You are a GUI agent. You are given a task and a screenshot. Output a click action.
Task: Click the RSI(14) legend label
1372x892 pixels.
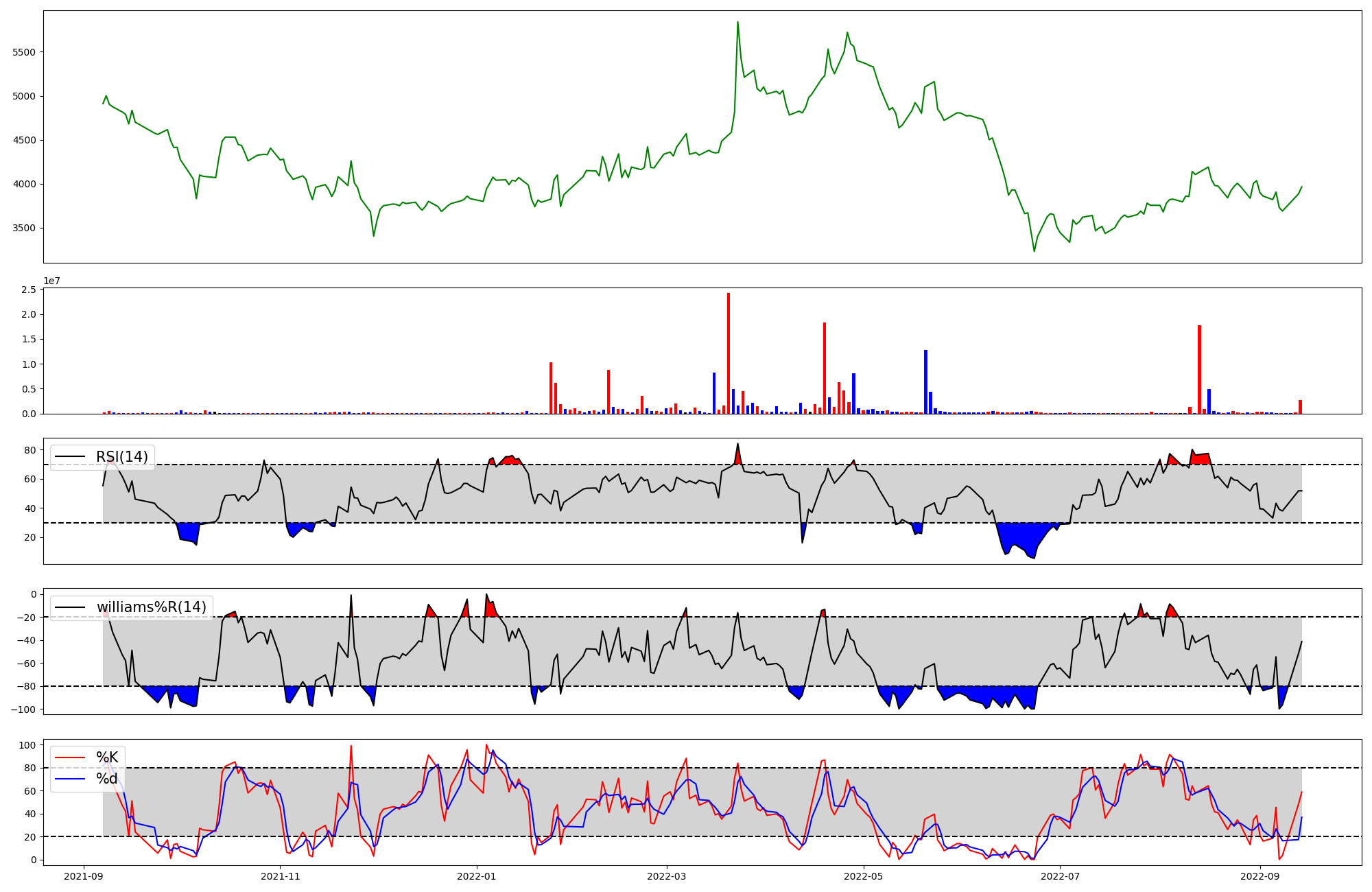121,457
